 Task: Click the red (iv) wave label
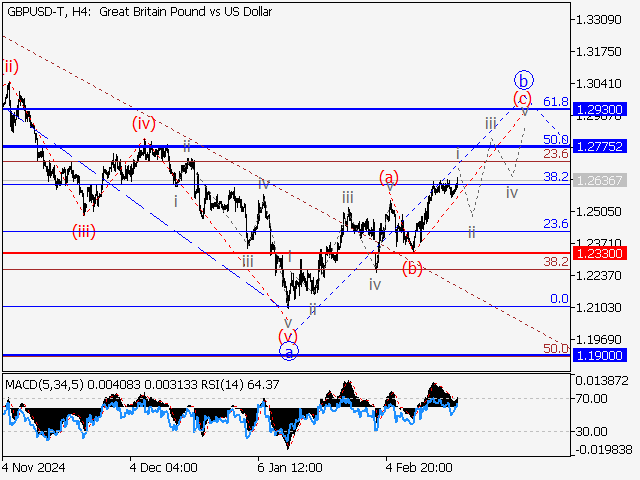(x=145, y=124)
